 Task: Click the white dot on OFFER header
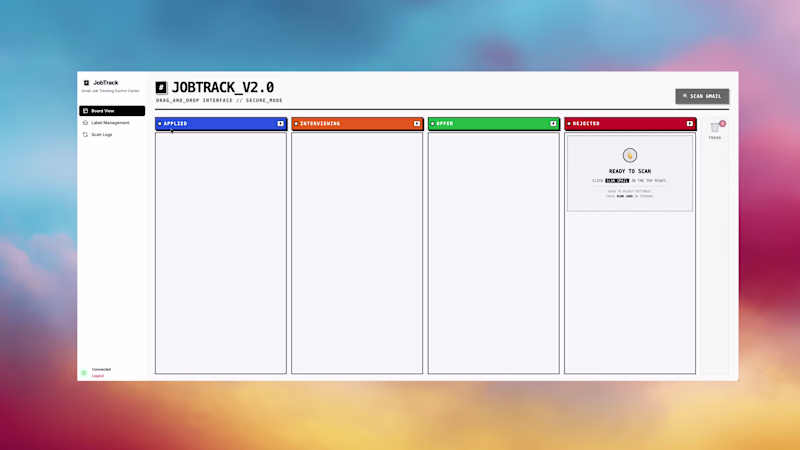tap(433, 123)
